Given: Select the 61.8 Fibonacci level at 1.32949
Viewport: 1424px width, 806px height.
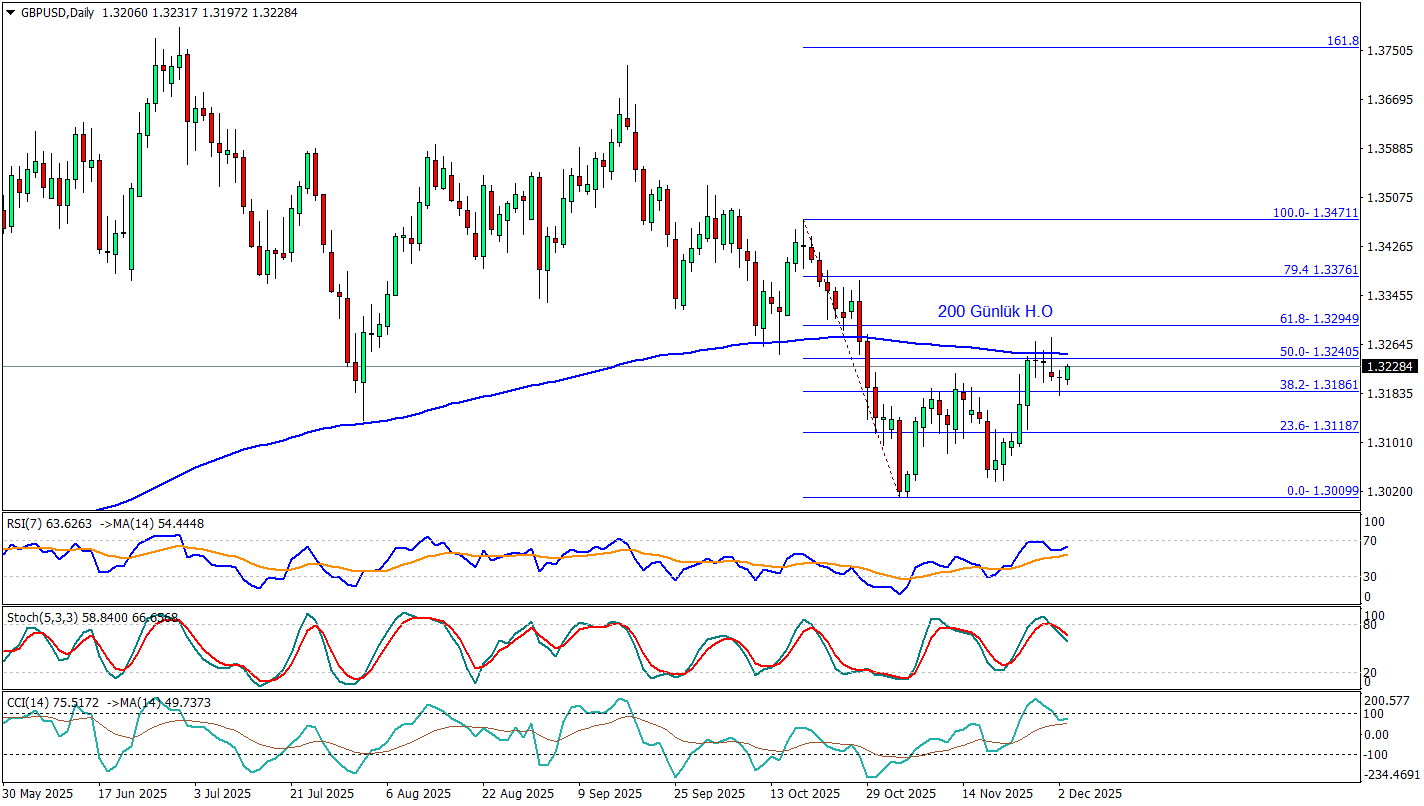Looking at the screenshot, I should coord(1320,319).
